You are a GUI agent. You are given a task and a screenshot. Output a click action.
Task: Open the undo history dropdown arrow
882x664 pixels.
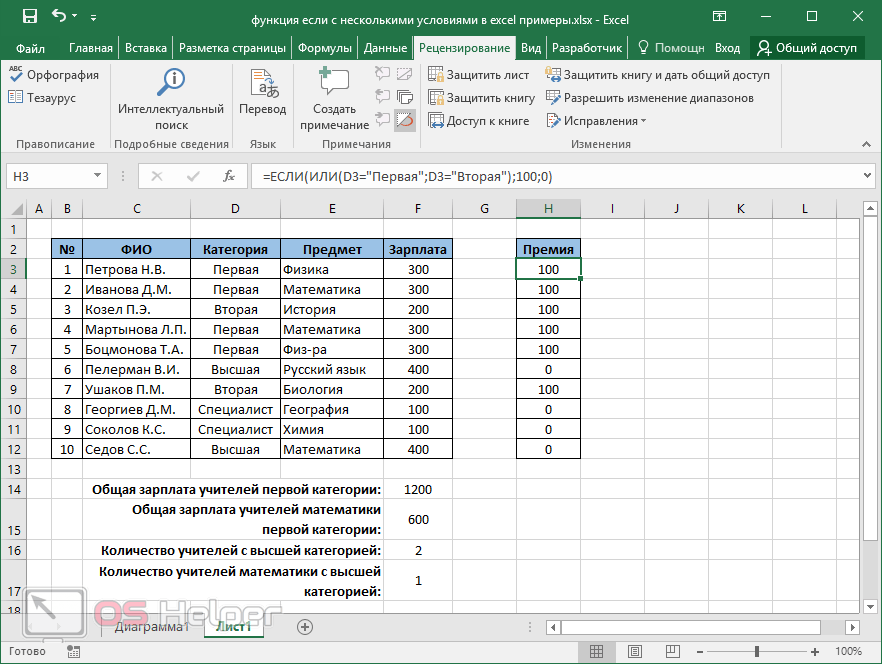coord(74,16)
